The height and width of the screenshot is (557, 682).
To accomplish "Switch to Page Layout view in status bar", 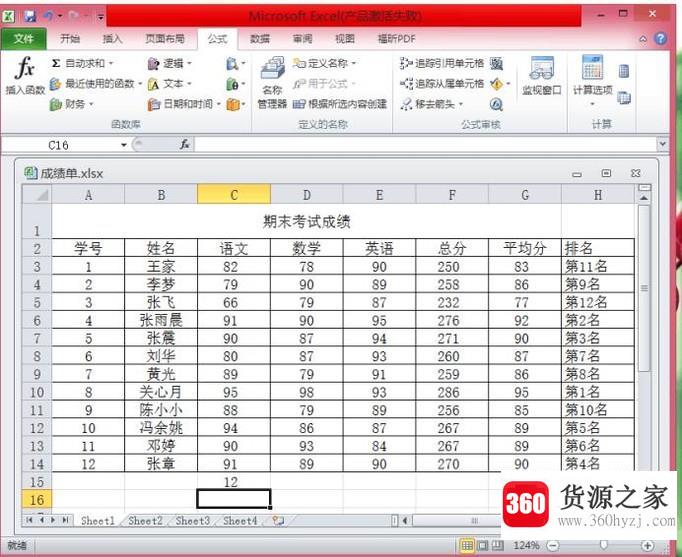I will pos(482,545).
